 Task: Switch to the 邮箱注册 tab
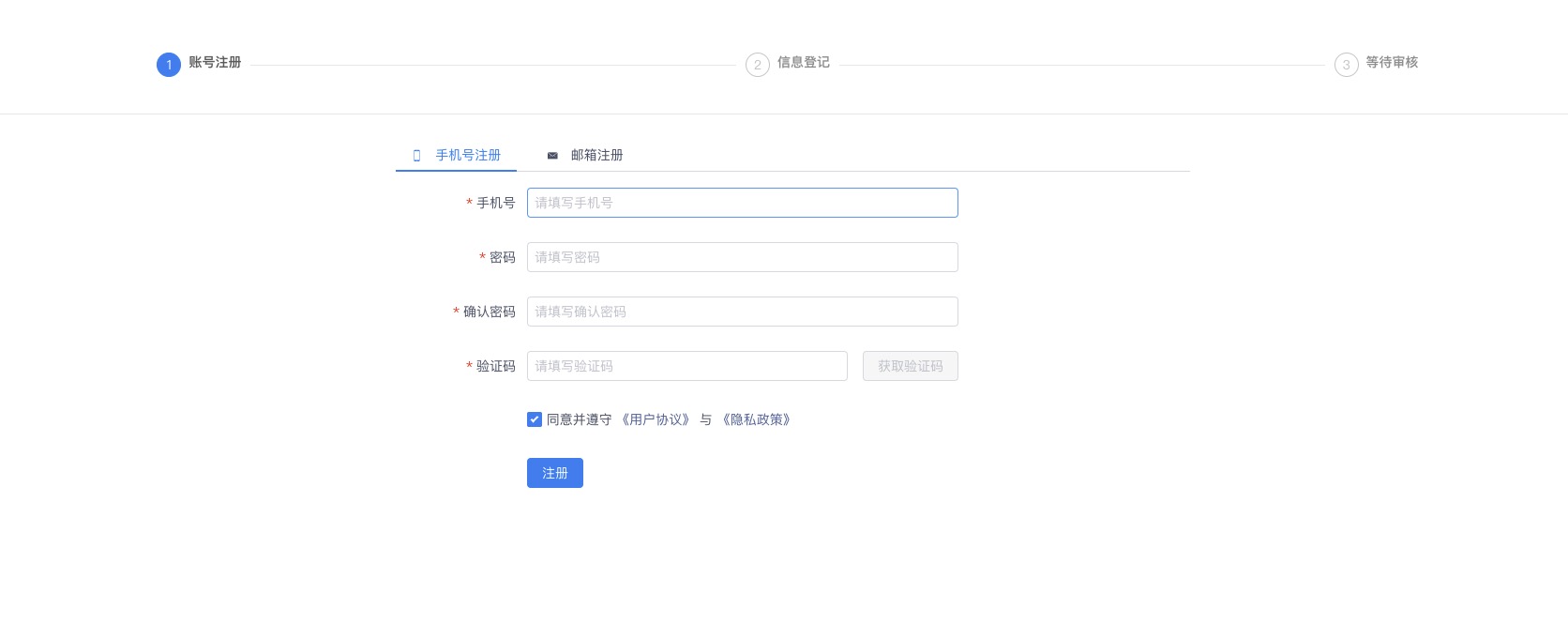tap(585, 155)
